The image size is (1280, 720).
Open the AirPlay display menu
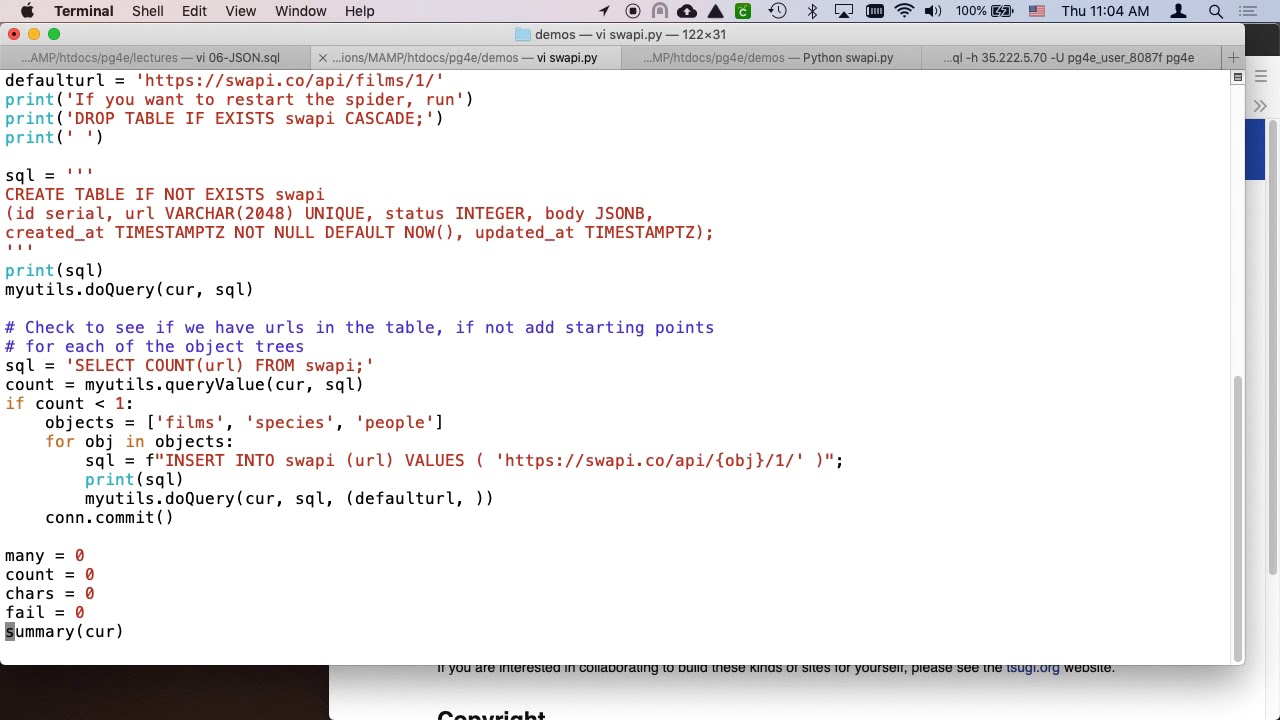[844, 11]
